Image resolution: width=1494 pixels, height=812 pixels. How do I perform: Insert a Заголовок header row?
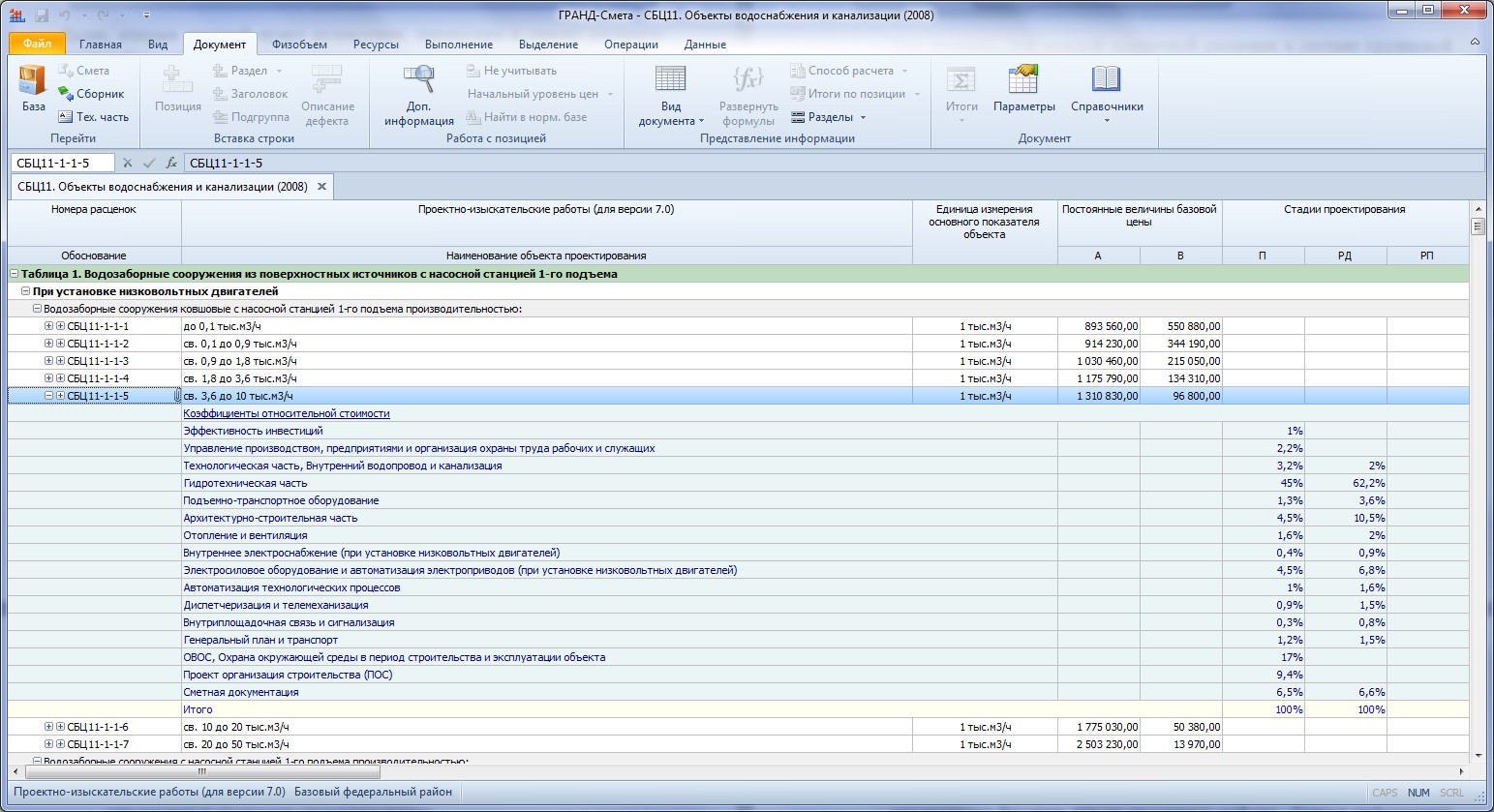[250, 94]
